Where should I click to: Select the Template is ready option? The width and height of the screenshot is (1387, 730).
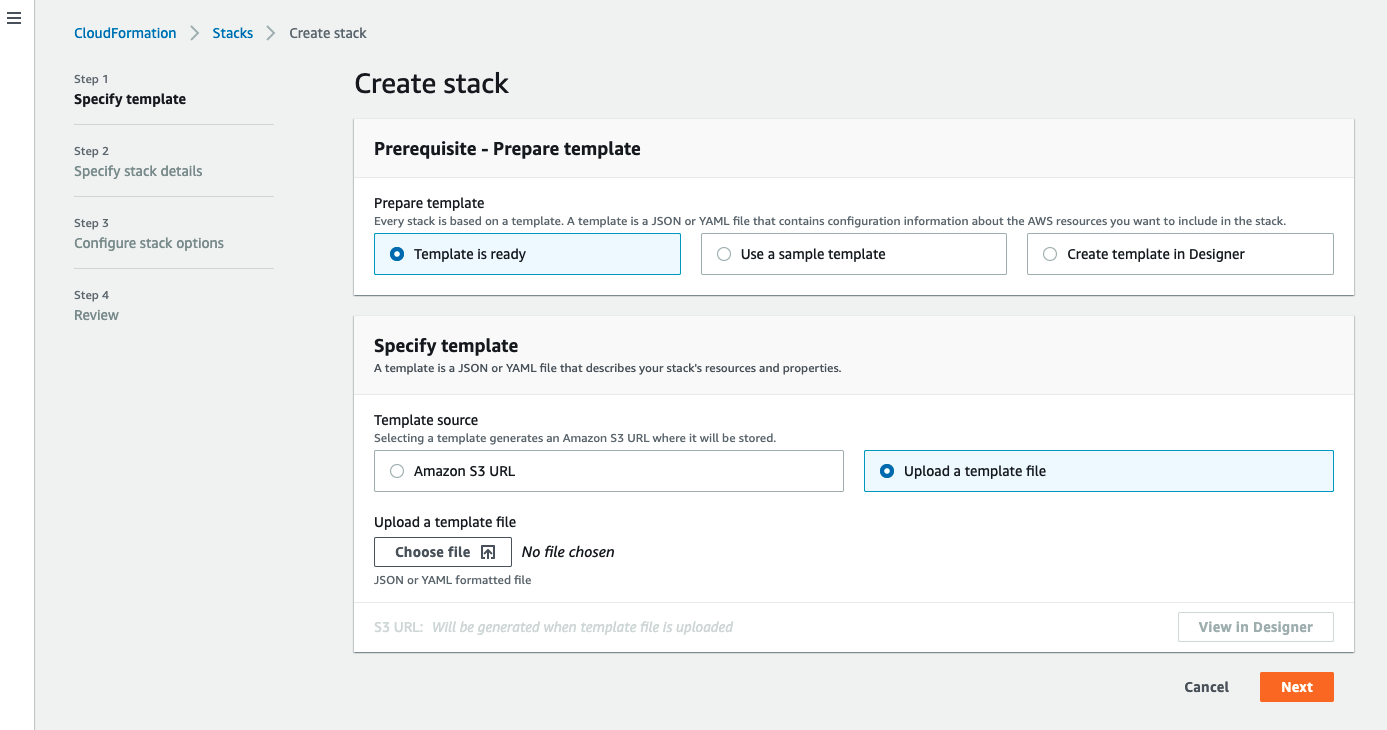pyautogui.click(x=397, y=254)
